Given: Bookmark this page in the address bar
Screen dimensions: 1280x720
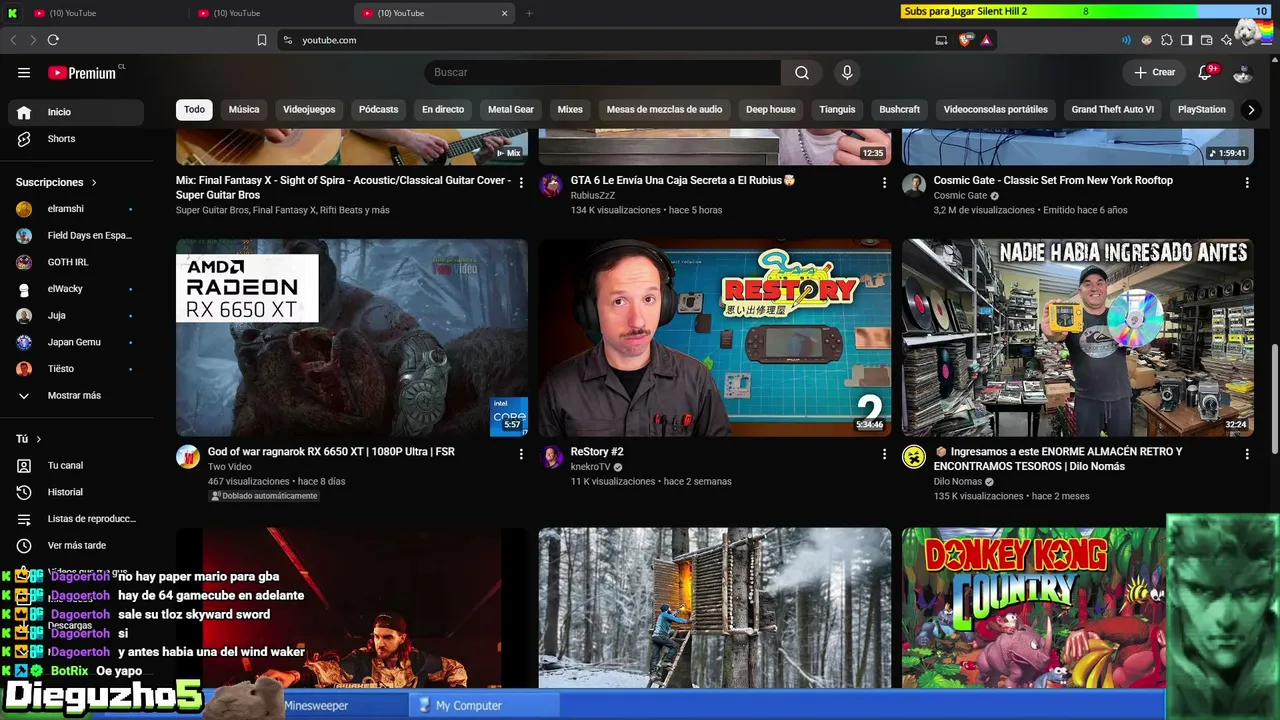Looking at the screenshot, I should click(x=262, y=40).
